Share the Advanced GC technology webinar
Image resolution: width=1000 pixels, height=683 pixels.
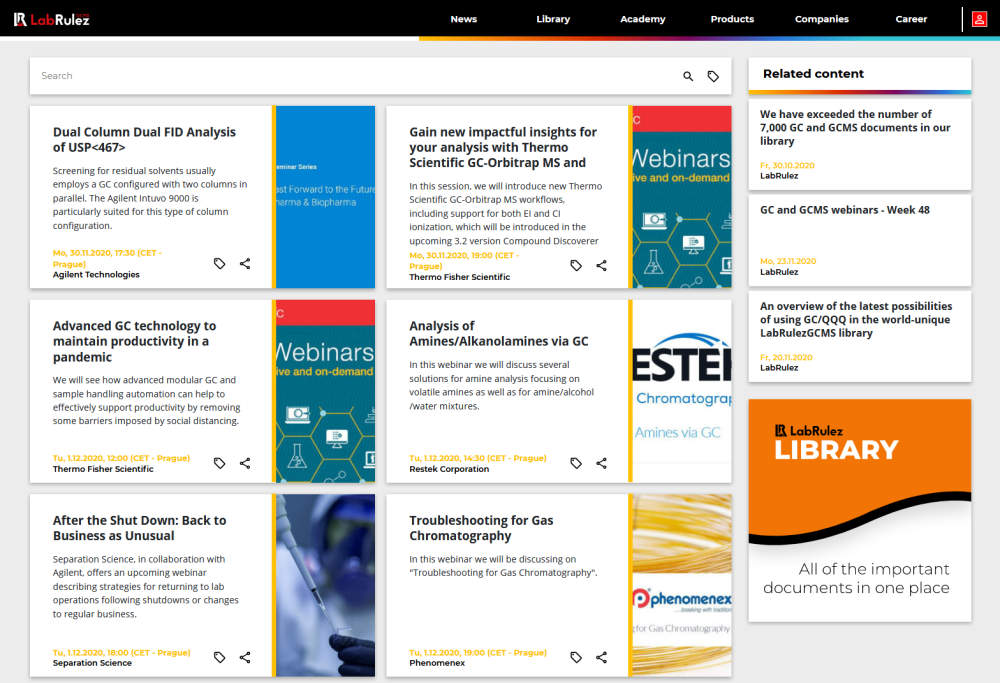point(245,463)
